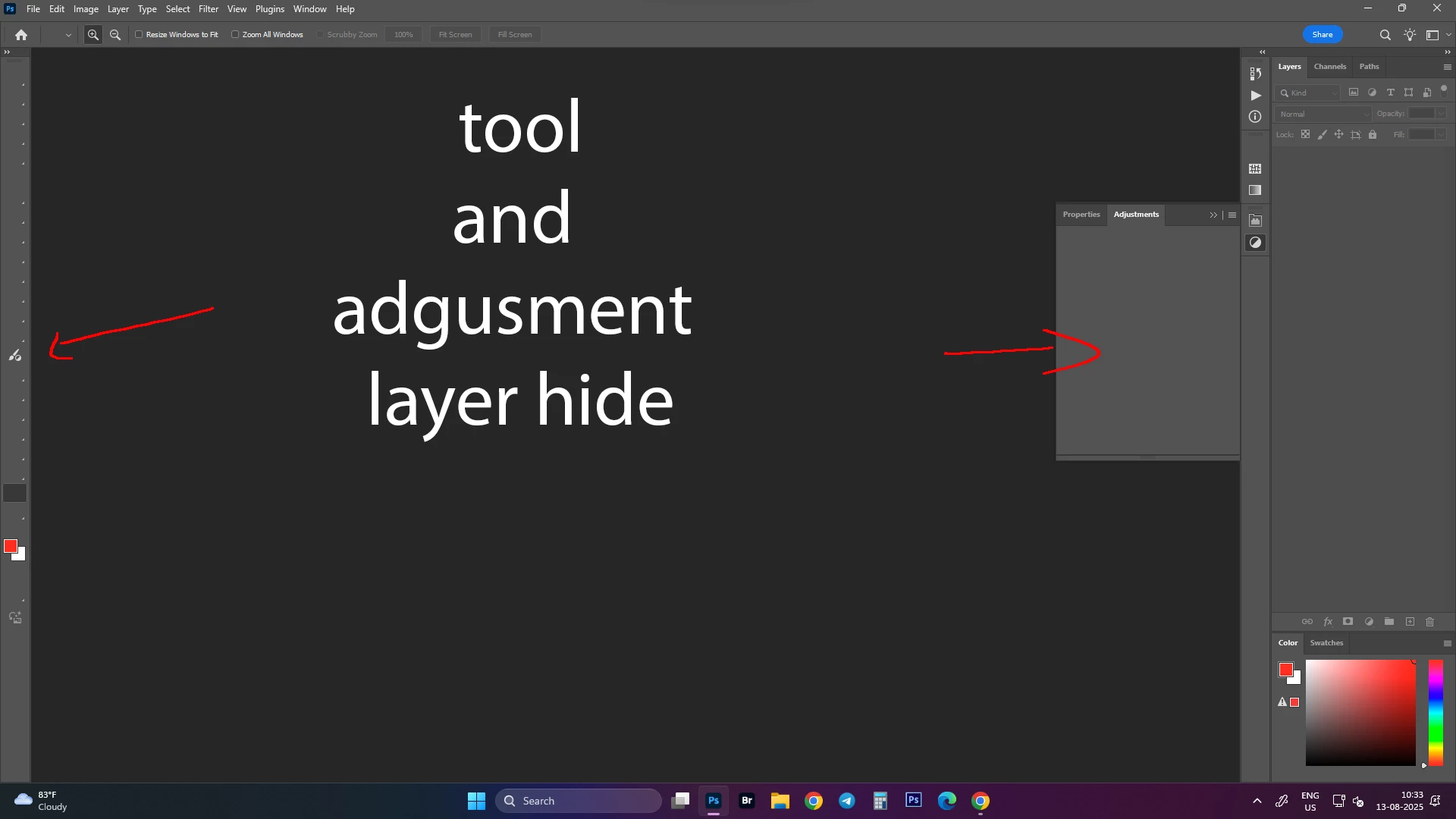Click the red foreground color swatch in the Color panel
Screen dimensions: 1456x819
coord(1285,670)
